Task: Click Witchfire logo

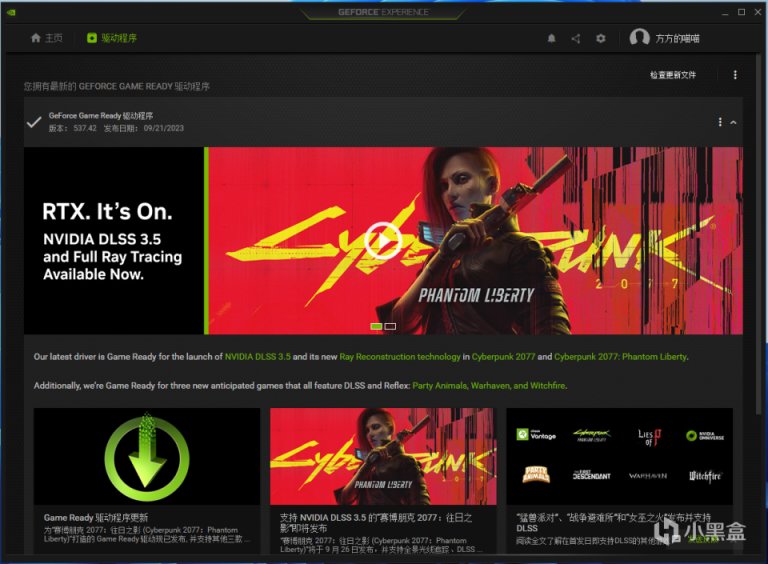Action: [705, 475]
